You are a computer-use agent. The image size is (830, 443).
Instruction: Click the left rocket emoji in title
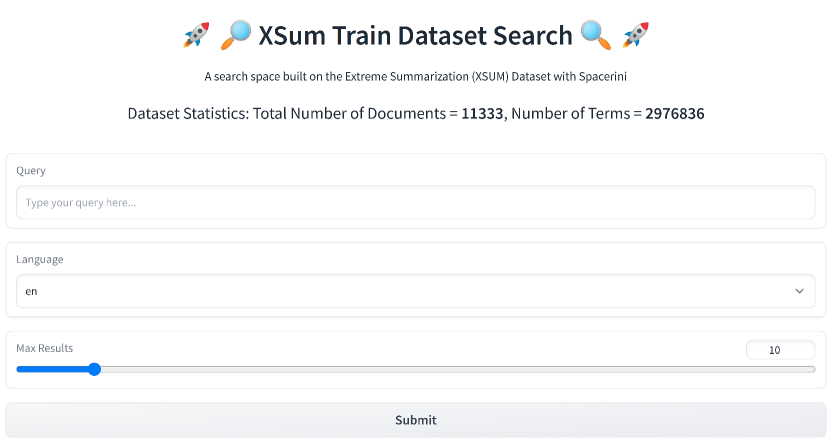[x=196, y=36]
